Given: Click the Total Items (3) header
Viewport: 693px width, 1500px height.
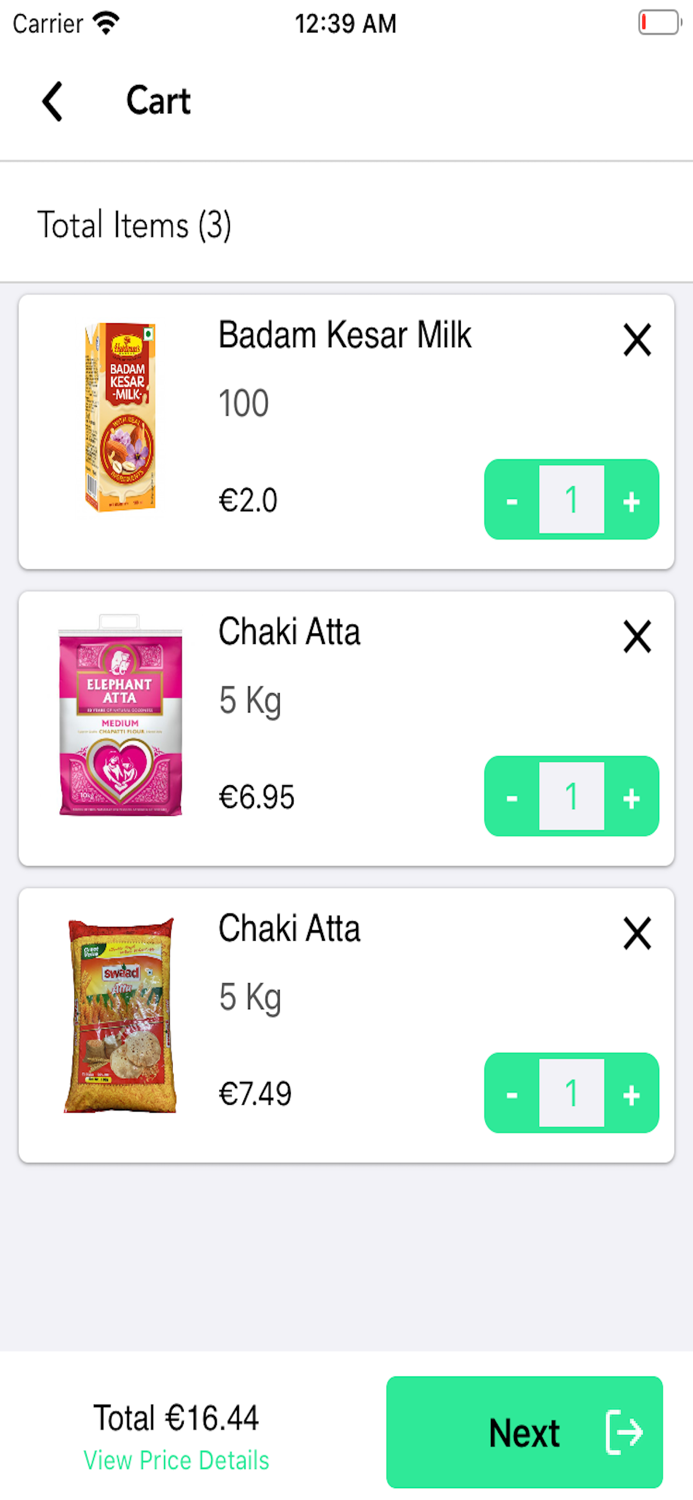Looking at the screenshot, I should [134, 225].
